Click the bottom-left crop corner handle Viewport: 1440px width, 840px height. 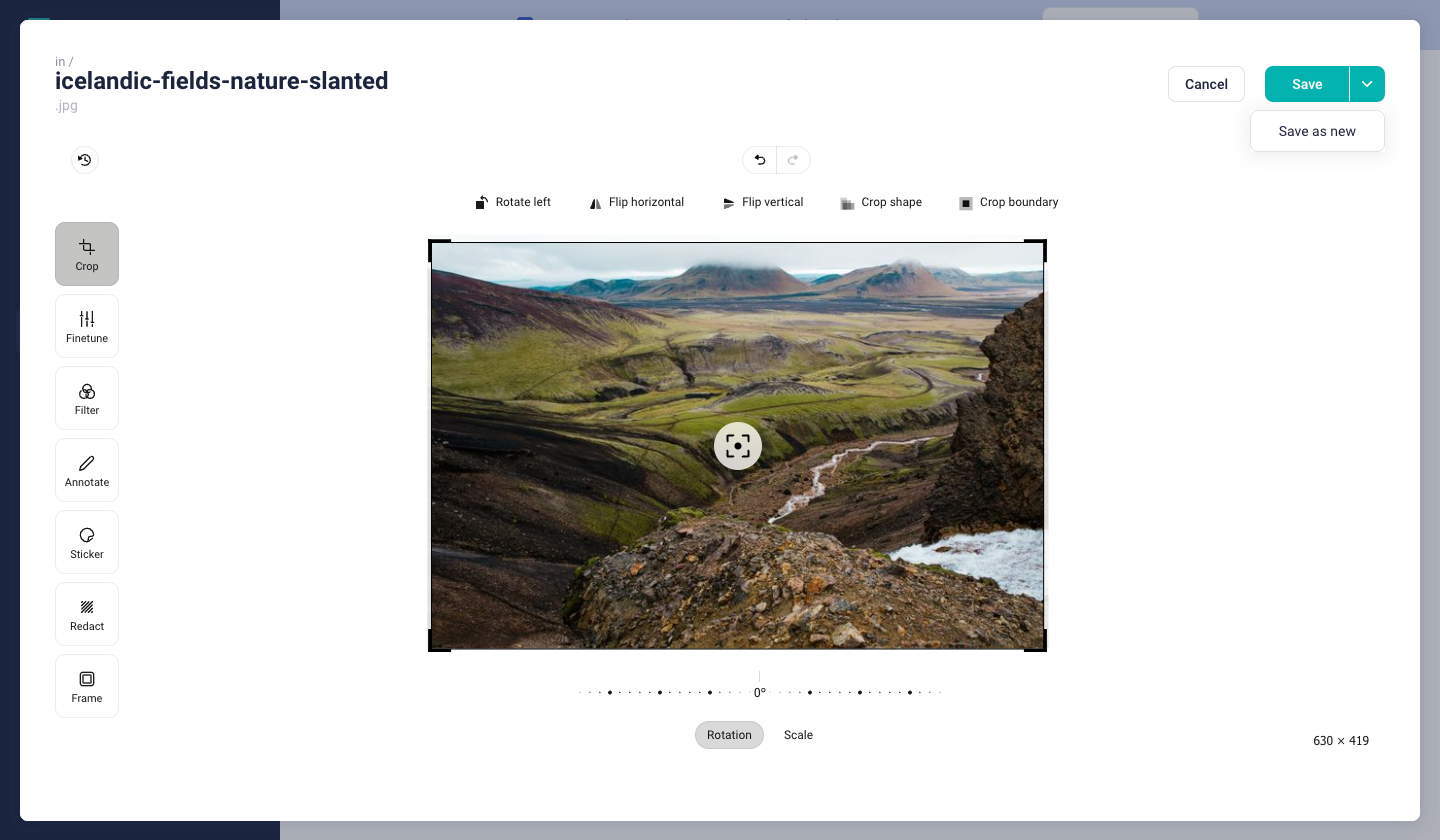click(438, 642)
